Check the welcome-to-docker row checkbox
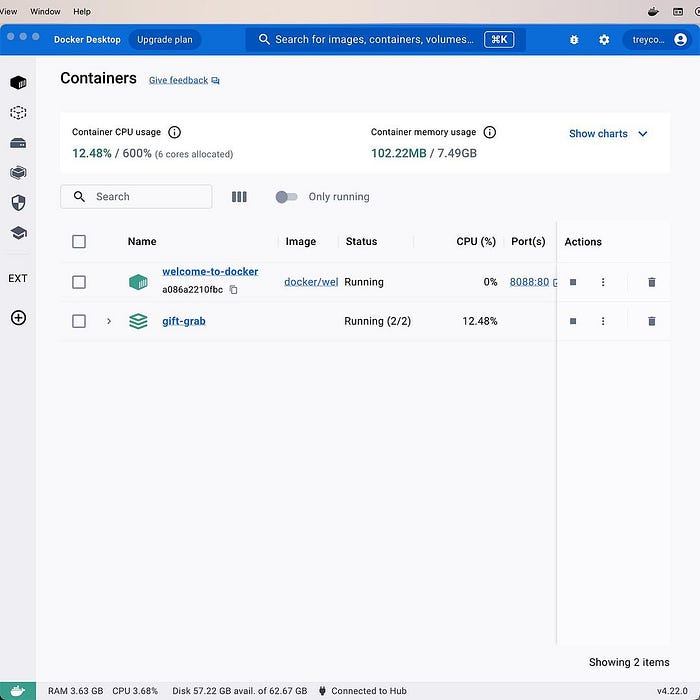This screenshot has height=700, width=700. pyautogui.click(x=79, y=282)
